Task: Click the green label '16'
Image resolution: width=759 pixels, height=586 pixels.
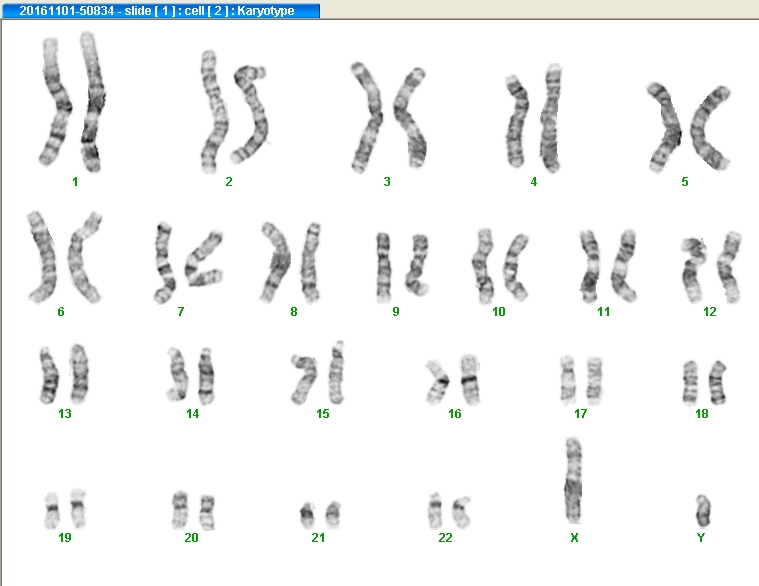Action: tap(455, 414)
